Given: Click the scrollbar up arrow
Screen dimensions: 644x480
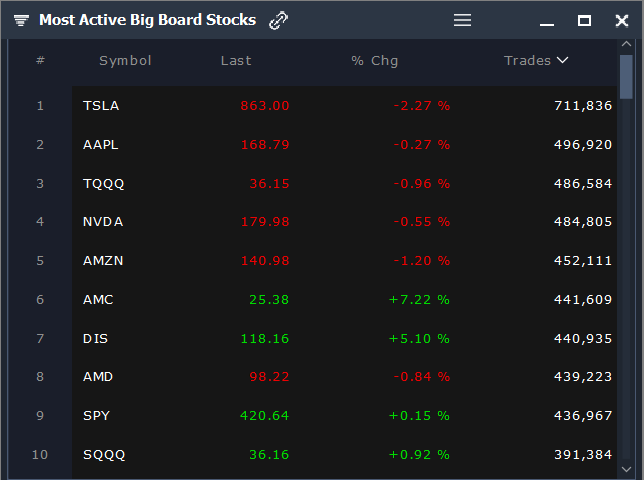Looking at the screenshot, I should tap(626, 44).
